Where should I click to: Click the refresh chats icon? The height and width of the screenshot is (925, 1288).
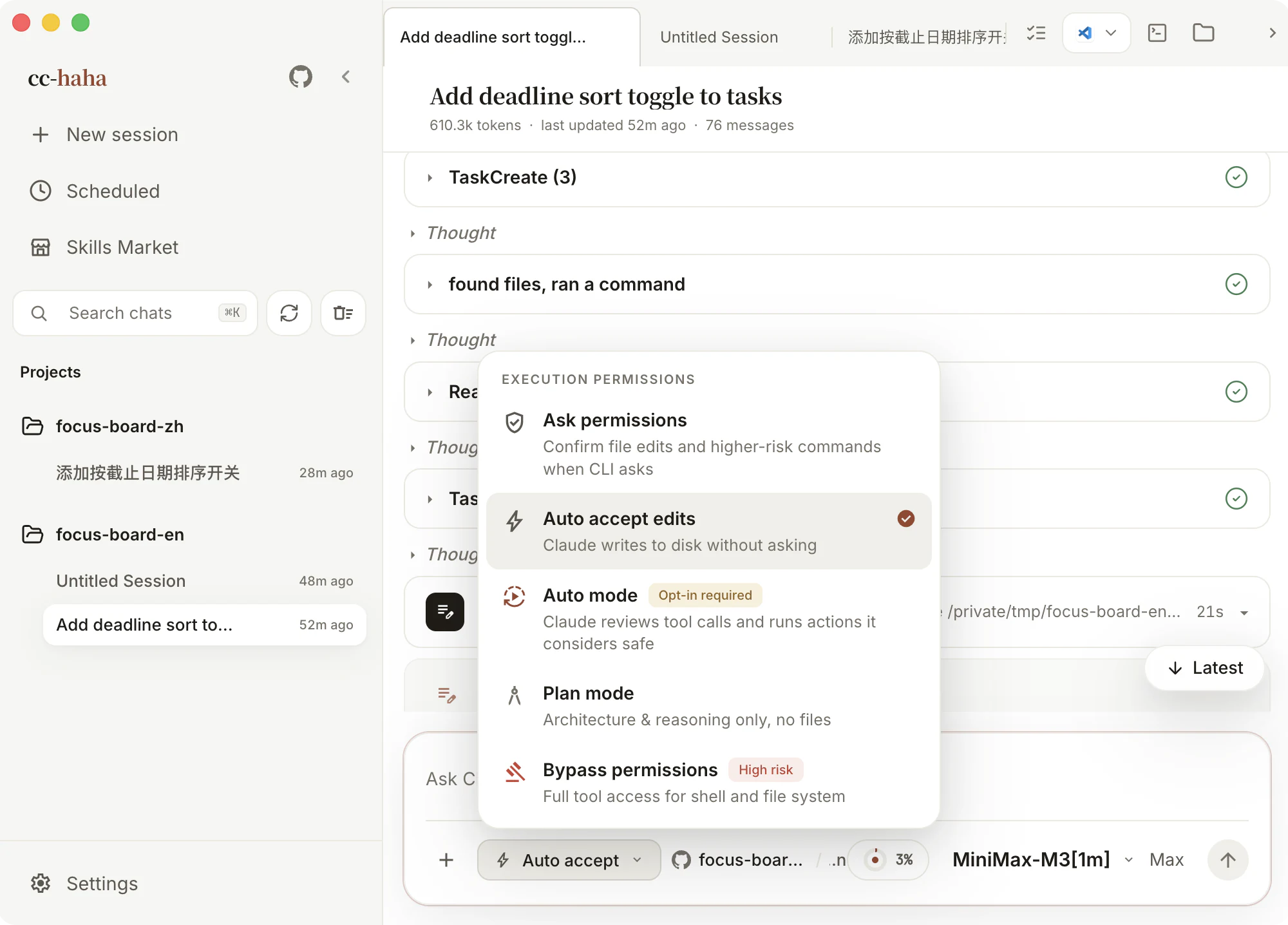point(289,313)
